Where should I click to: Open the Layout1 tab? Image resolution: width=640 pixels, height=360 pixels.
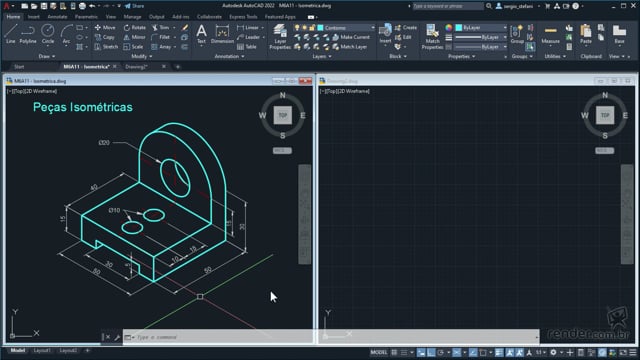coord(42,351)
